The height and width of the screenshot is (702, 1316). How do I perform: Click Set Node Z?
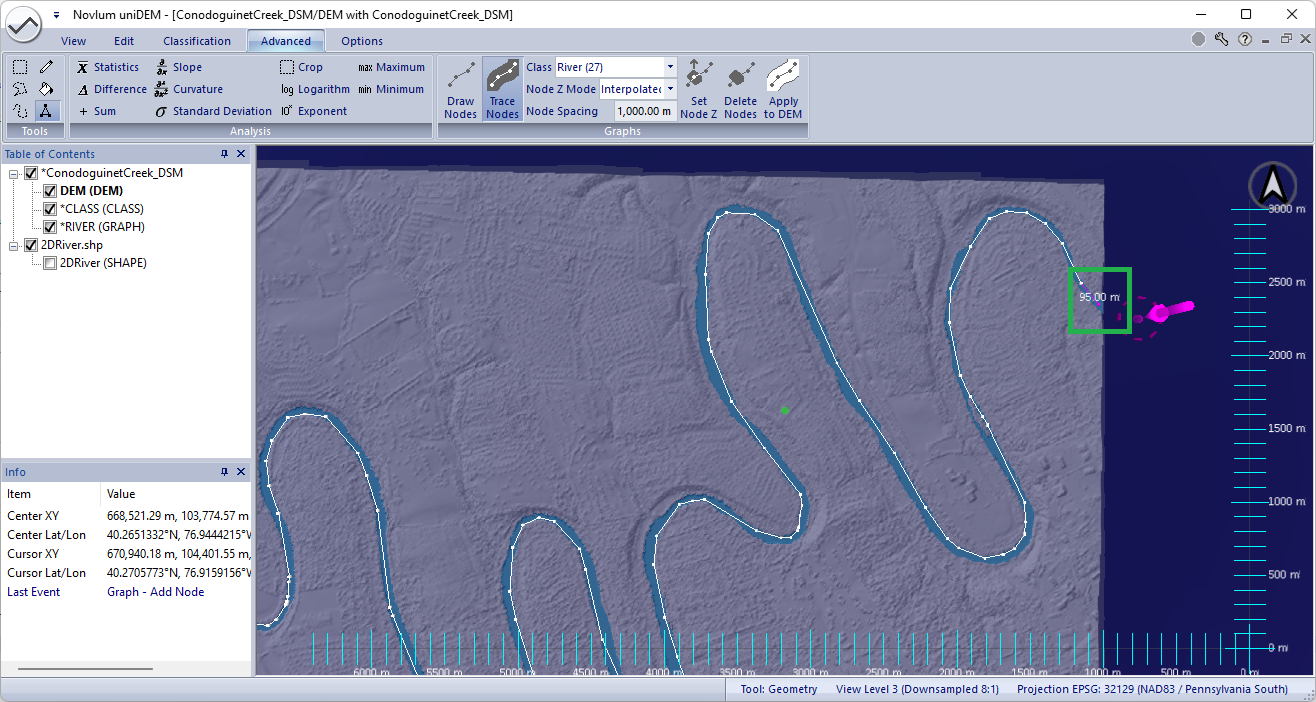click(699, 90)
